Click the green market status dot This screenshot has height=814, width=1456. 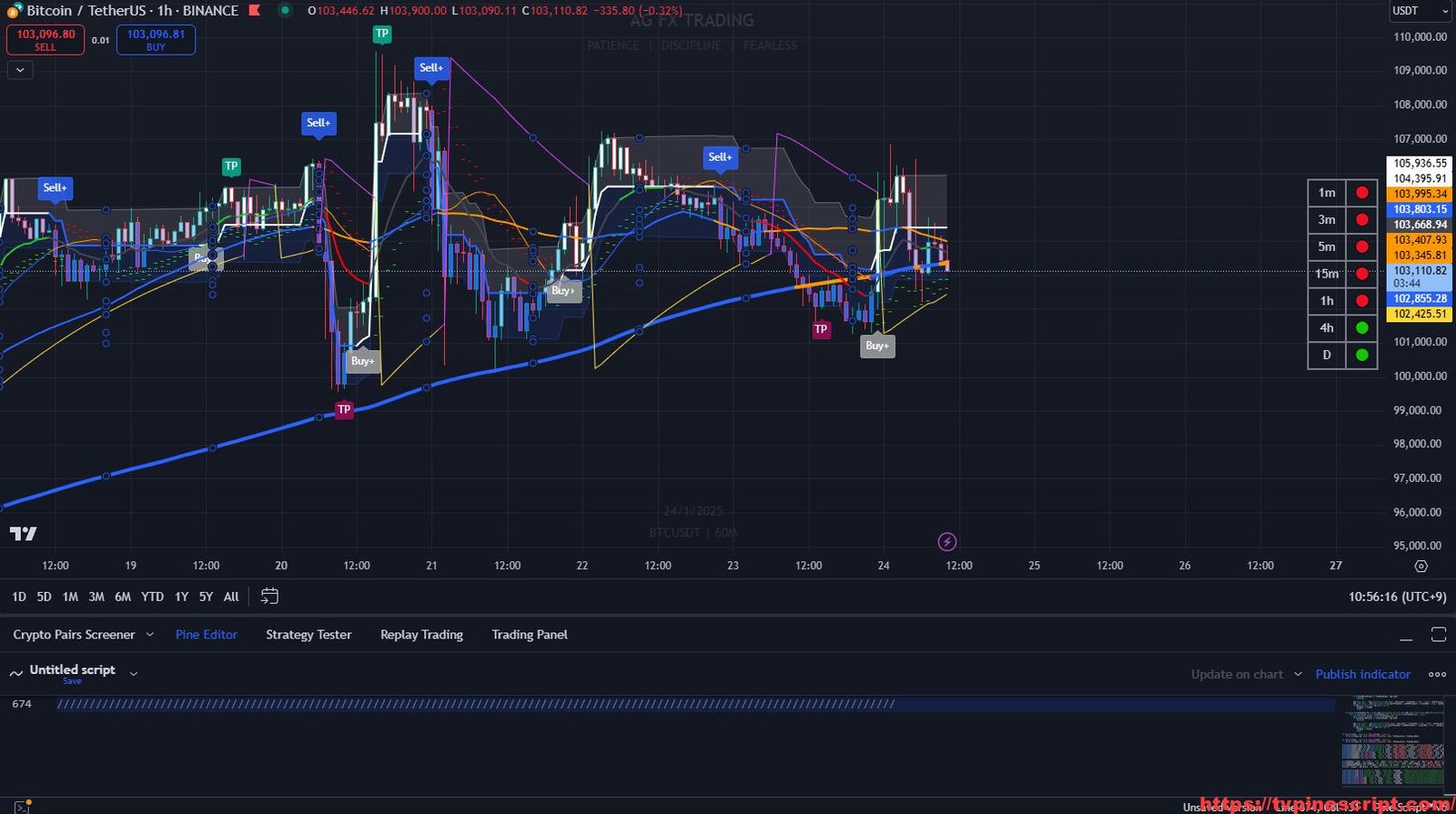coord(285,11)
